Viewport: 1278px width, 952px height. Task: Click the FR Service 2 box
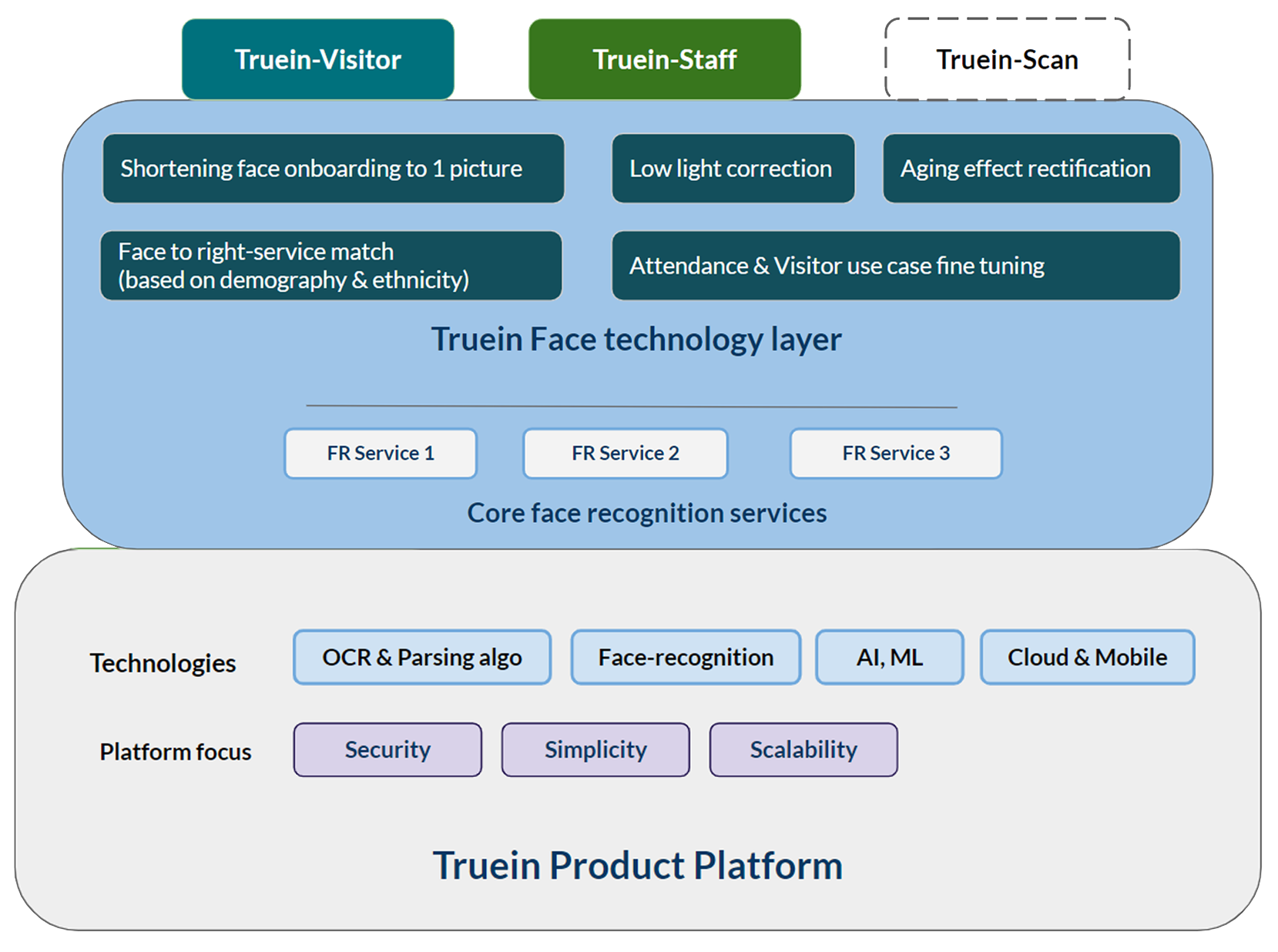click(626, 454)
